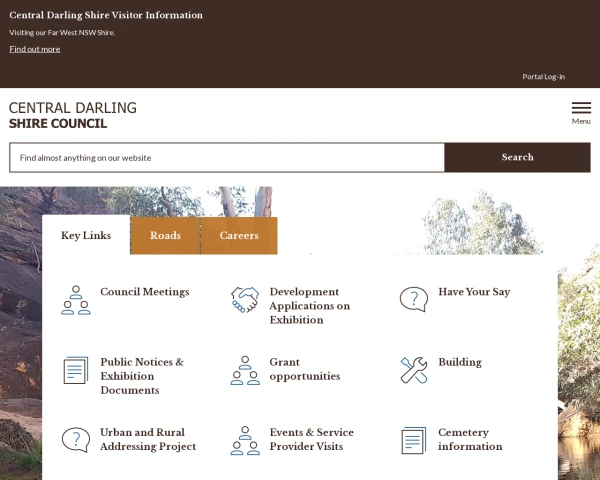Open Public Notices & Exhibition Documents link
The width and height of the screenshot is (600, 480).
tap(142, 376)
